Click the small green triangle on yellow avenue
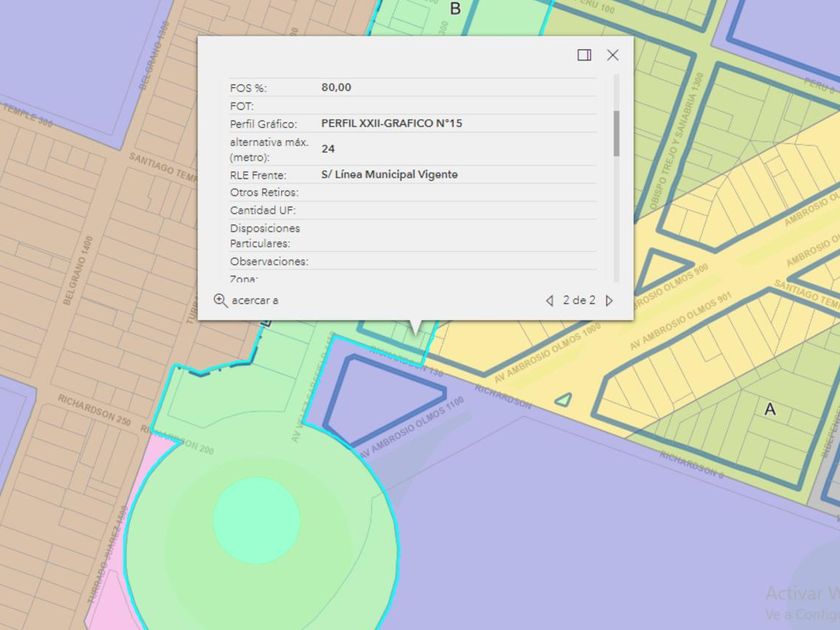 pyautogui.click(x=564, y=400)
